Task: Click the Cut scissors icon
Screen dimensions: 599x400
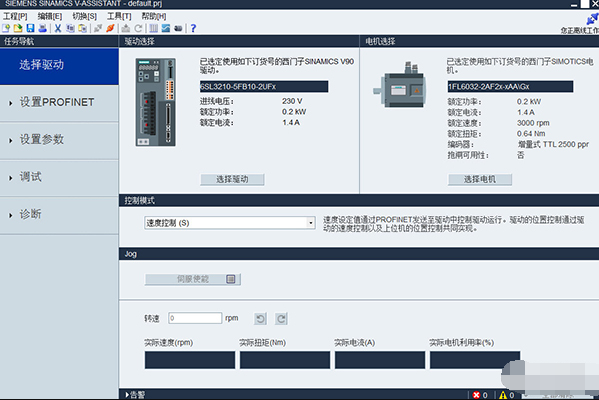Action: point(58,28)
